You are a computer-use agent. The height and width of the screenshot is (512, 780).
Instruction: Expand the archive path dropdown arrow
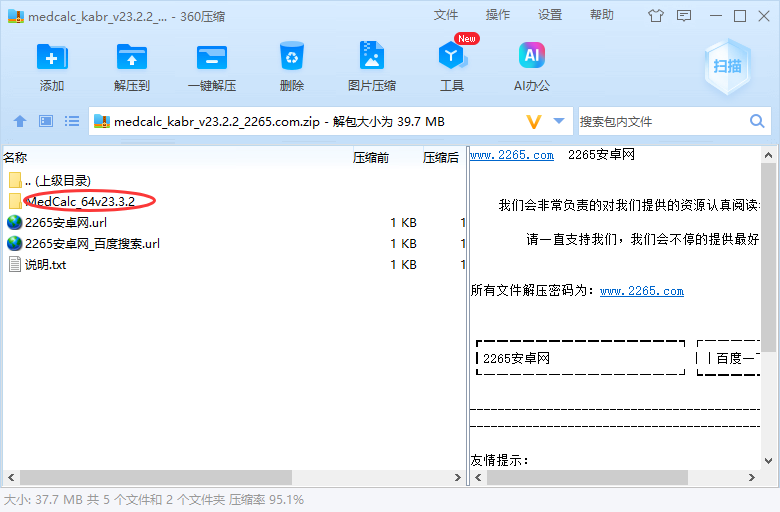pyautogui.click(x=559, y=121)
